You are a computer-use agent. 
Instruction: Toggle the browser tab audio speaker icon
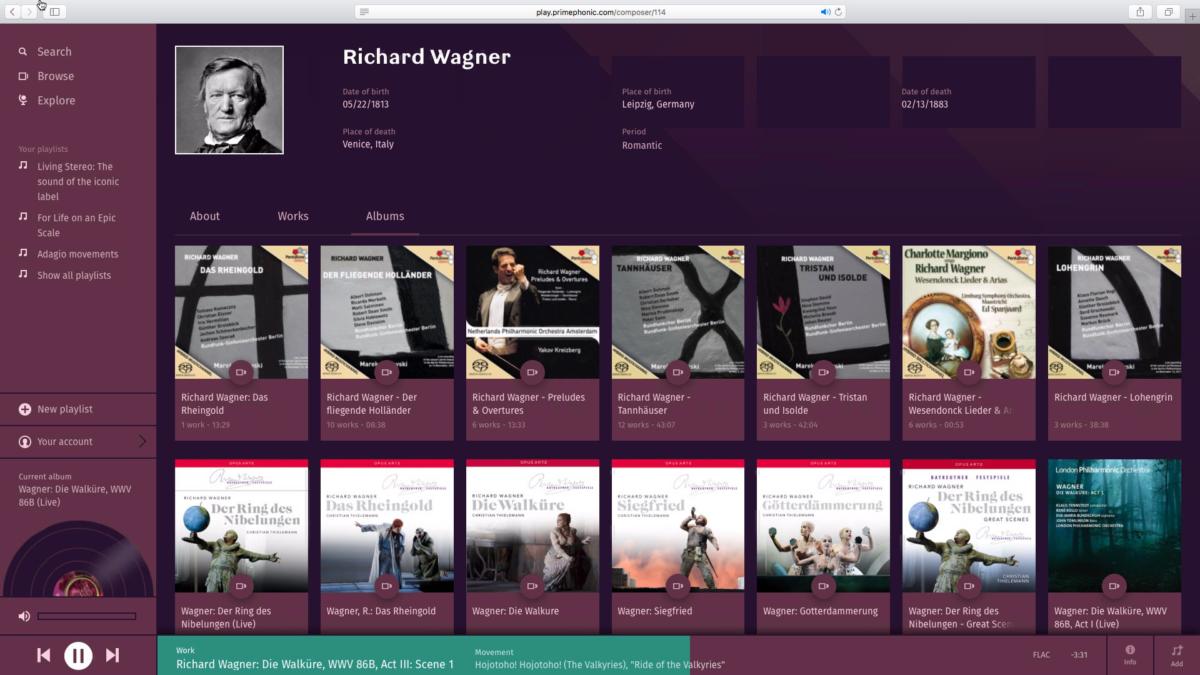point(825,12)
